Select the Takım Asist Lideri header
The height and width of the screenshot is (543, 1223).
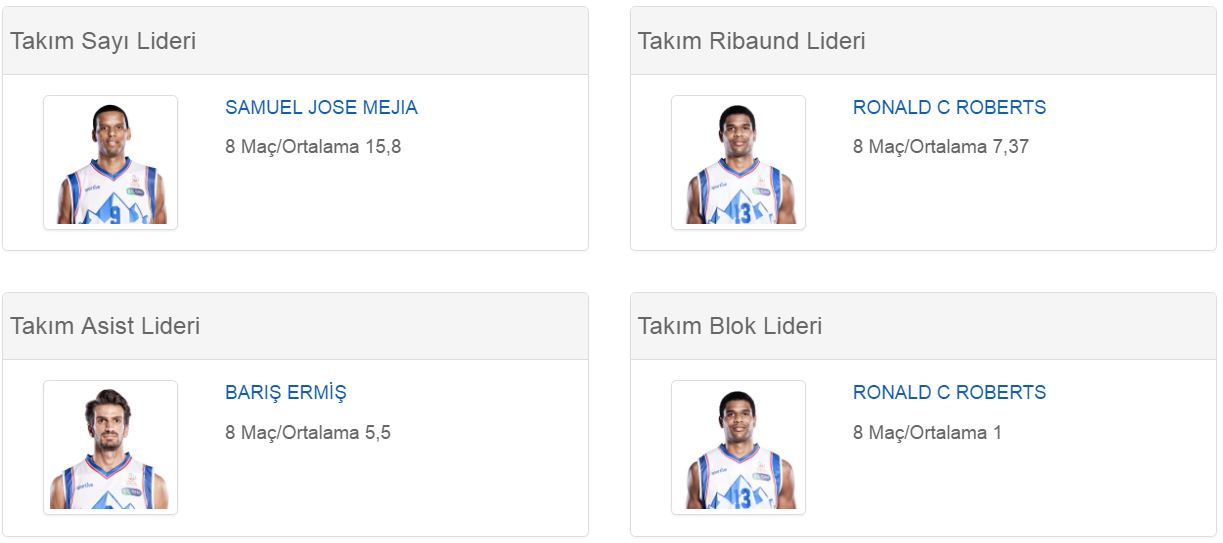pos(105,326)
